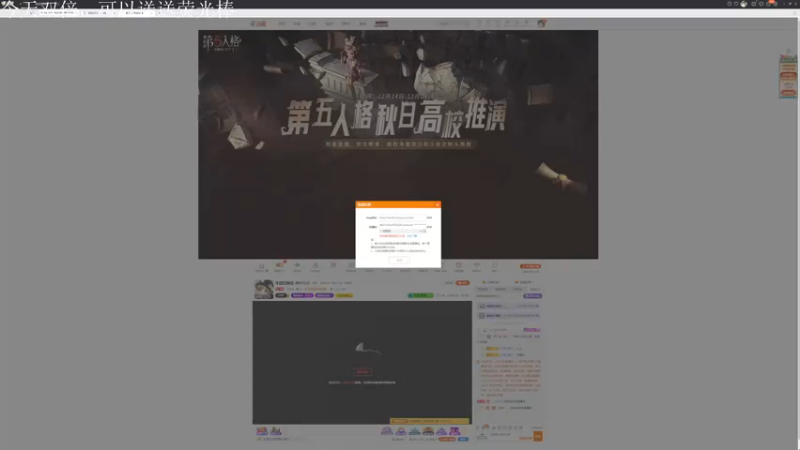Viewport: 800px width, 450px height.
Task: Click the blue link beside red warning text
Action: (x=412, y=236)
